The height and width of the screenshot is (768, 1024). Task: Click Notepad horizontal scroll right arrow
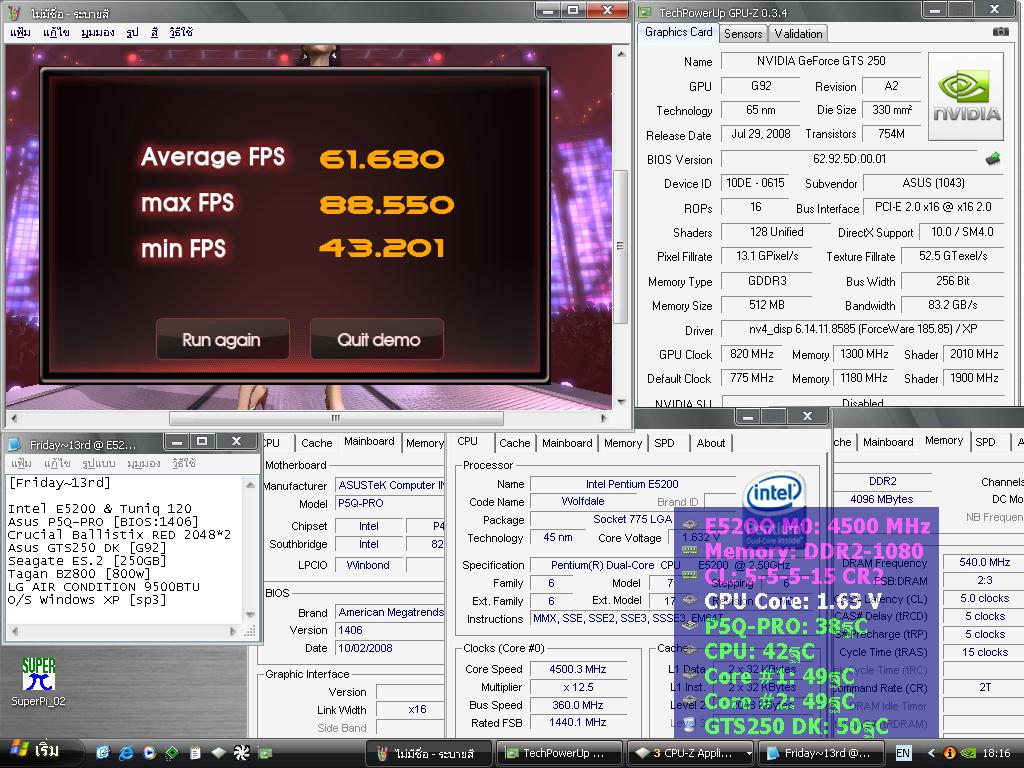[x=232, y=631]
